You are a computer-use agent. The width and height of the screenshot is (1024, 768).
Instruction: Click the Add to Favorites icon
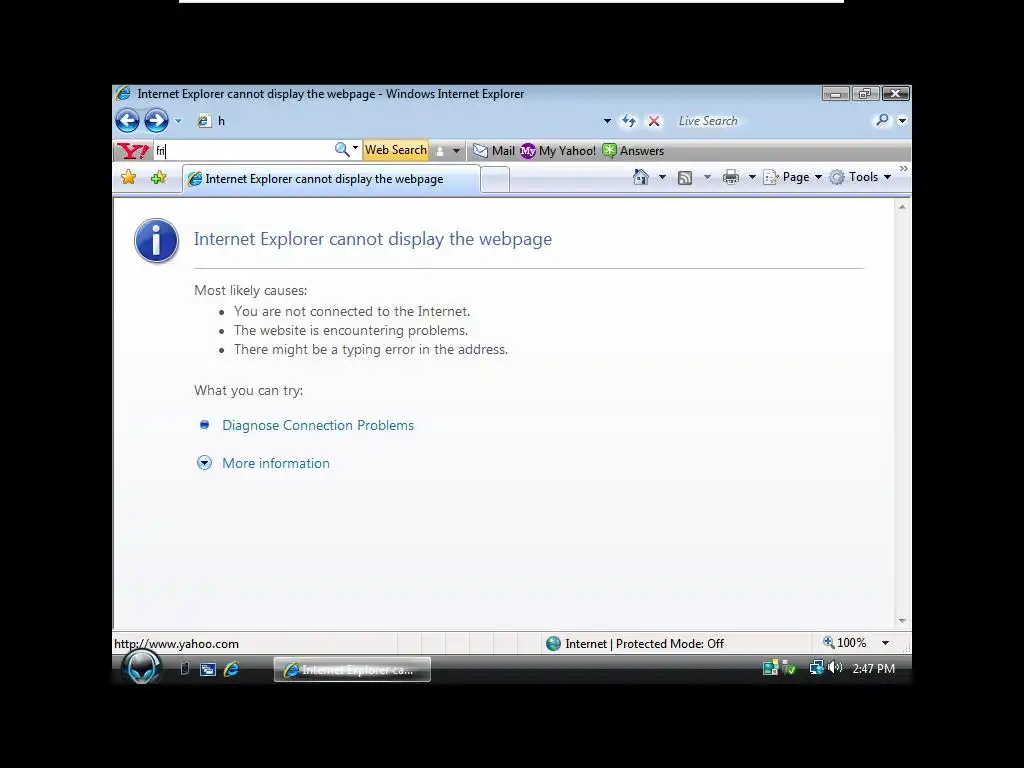coord(158,178)
